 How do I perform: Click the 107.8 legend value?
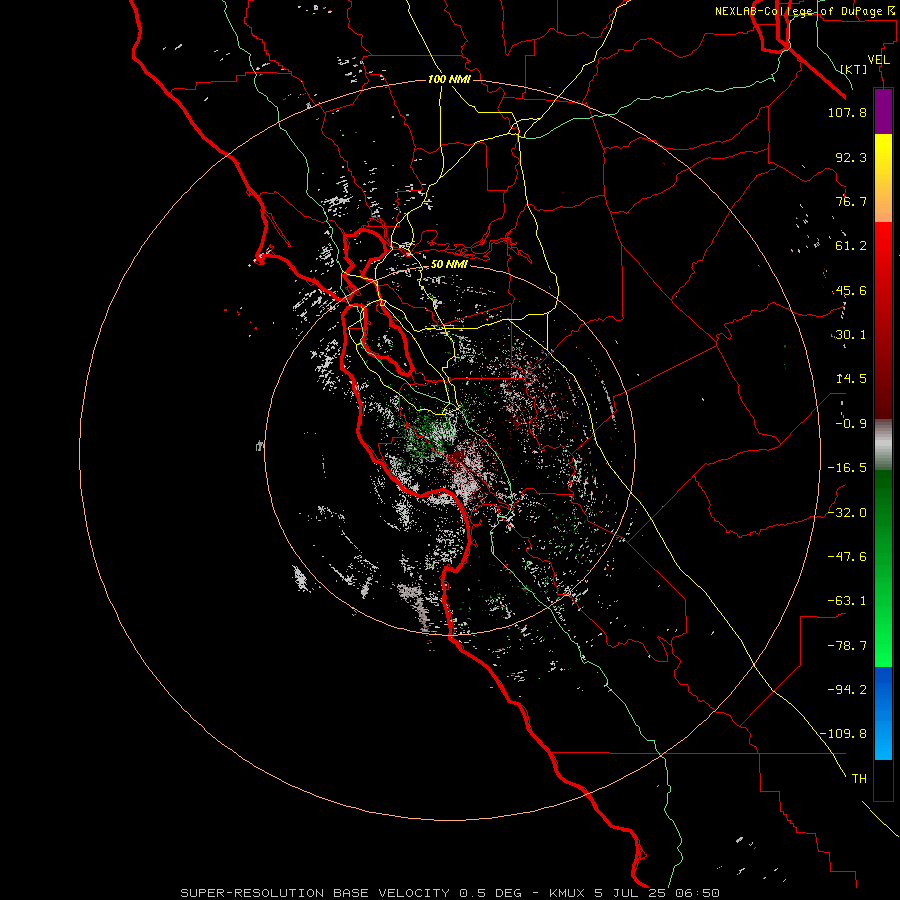[847, 112]
